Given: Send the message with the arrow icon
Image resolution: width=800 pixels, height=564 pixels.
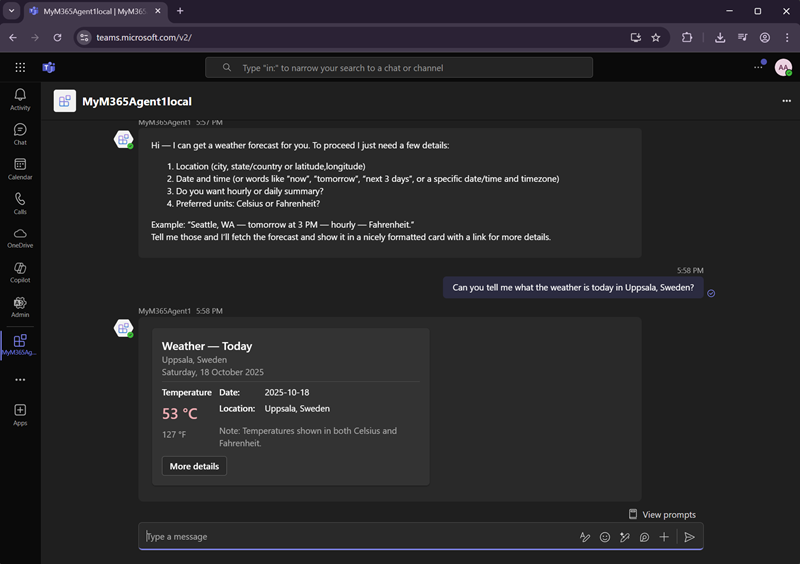Looking at the screenshot, I should [689, 537].
